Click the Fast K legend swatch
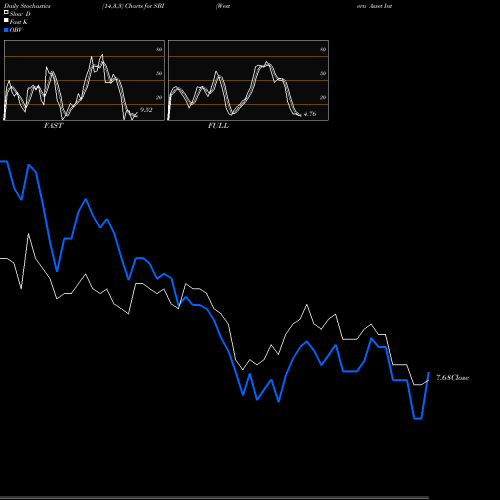This screenshot has width=500, height=500. tap(6, 20)
